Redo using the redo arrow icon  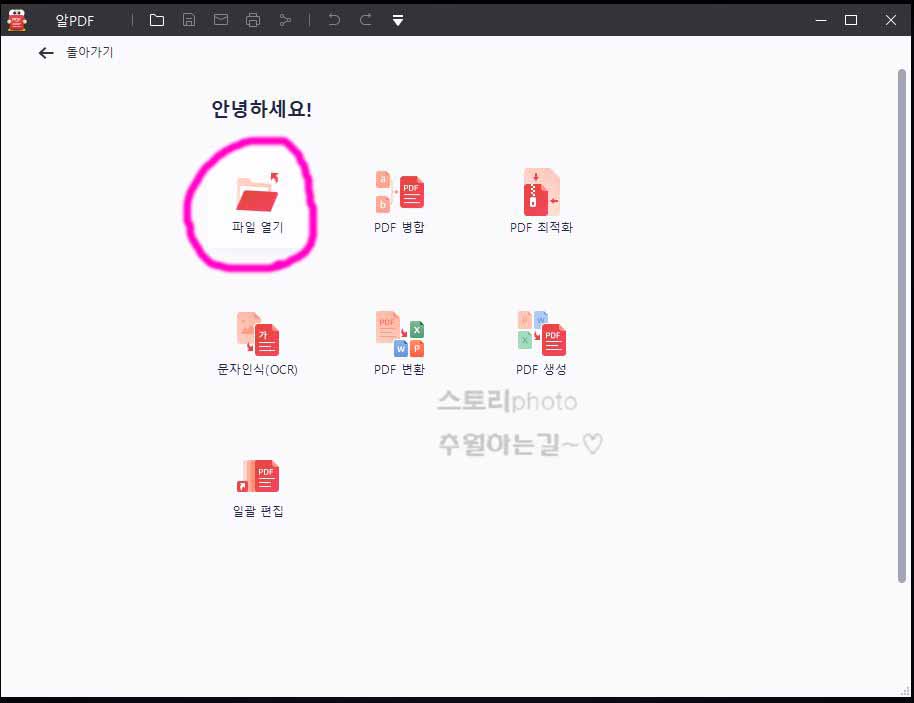tap(364, 19)
